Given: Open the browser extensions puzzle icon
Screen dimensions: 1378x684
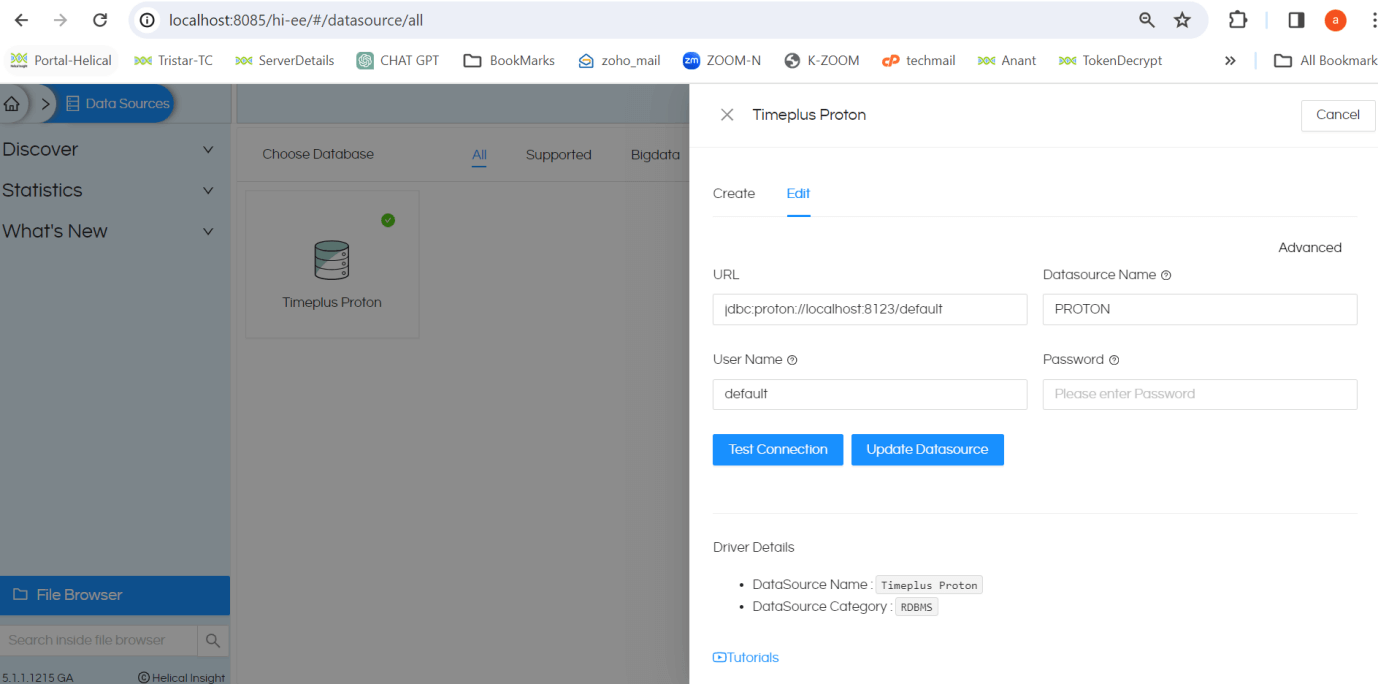Looking at the screenshot, I should [1238, 20].
